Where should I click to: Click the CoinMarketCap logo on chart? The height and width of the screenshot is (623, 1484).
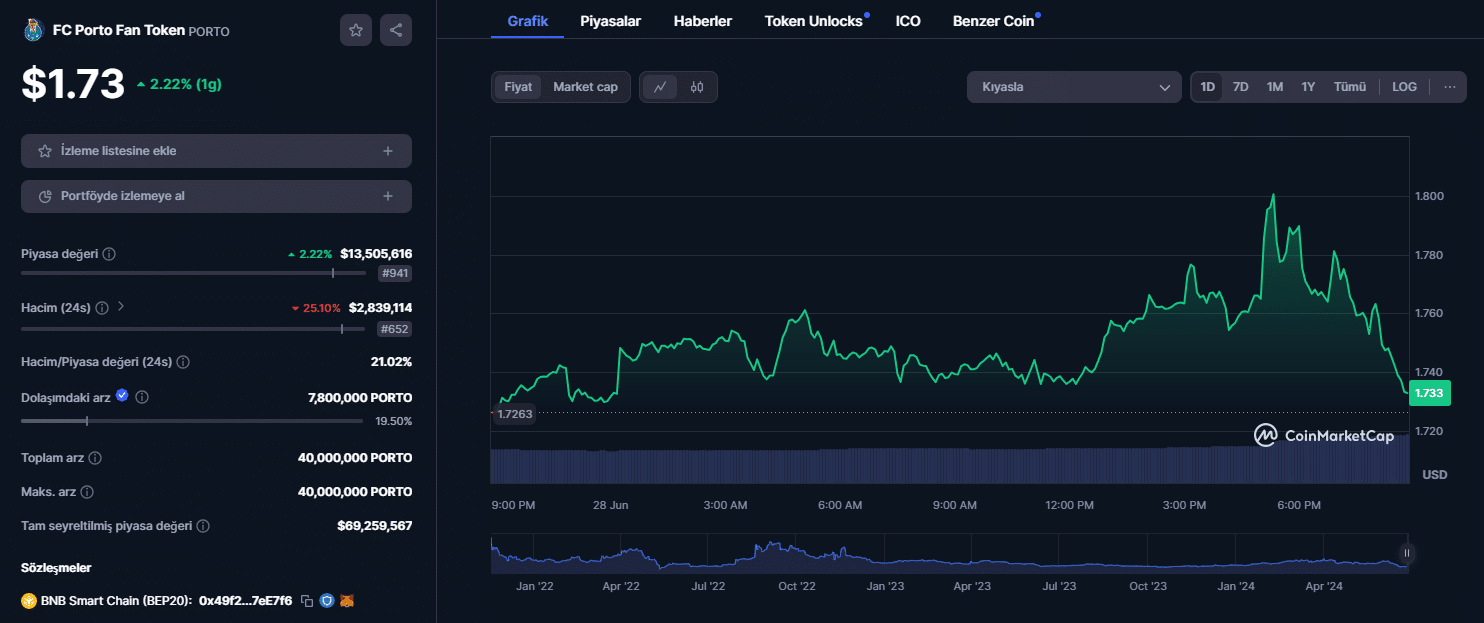(1324, 435)
